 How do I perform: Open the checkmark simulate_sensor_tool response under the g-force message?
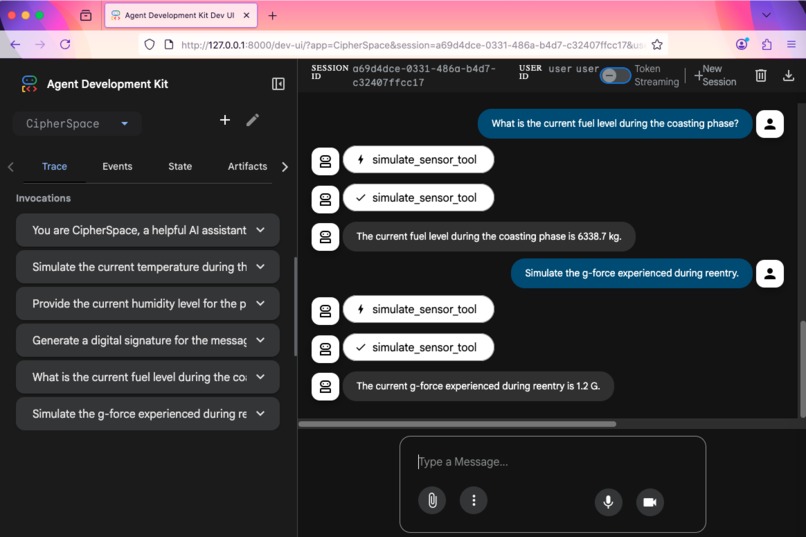tap(418, 347)
